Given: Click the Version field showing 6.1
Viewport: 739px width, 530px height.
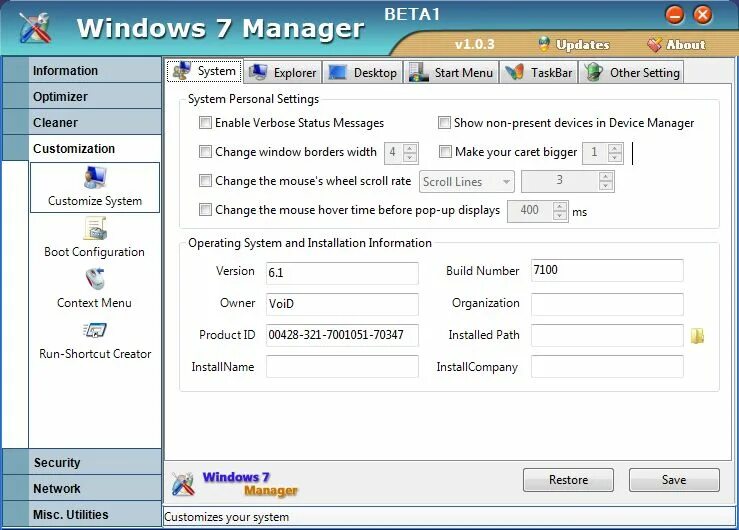Looking at the screenshot, I should click(x=342, y=273).
